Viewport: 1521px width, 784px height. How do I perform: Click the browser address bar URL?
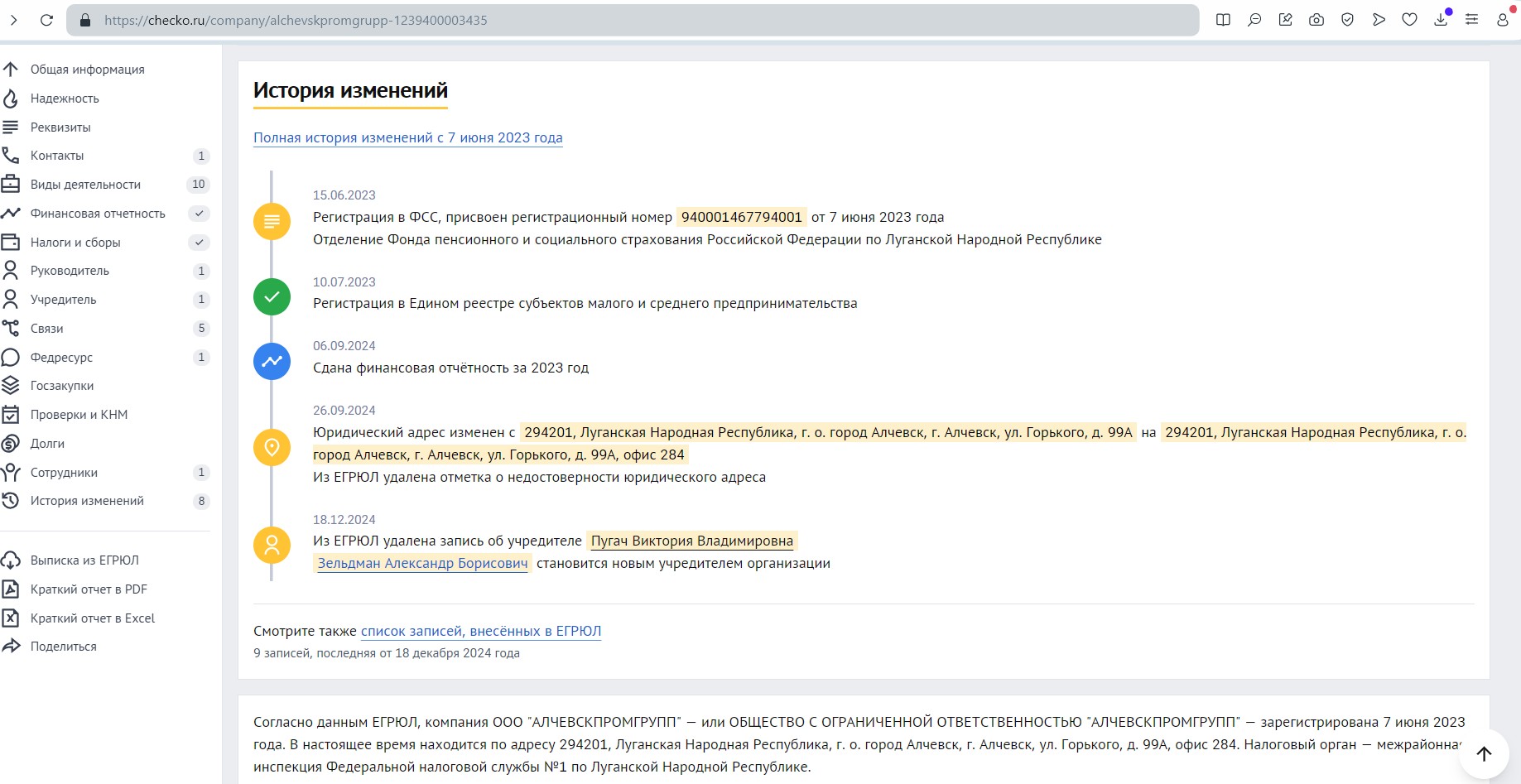click(296, 20)
